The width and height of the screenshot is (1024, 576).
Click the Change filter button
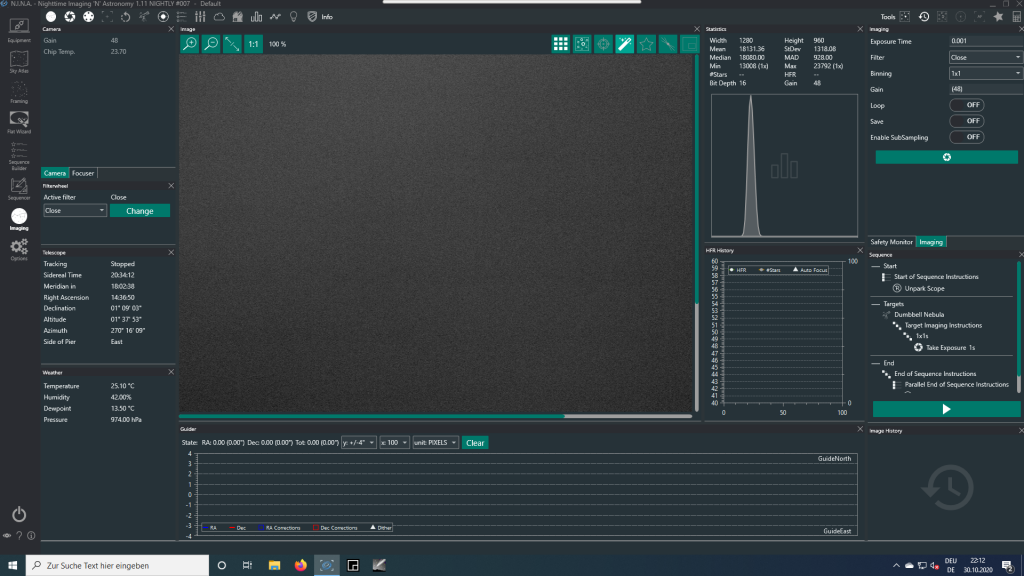pyautogui.click(x=140, y=211)
